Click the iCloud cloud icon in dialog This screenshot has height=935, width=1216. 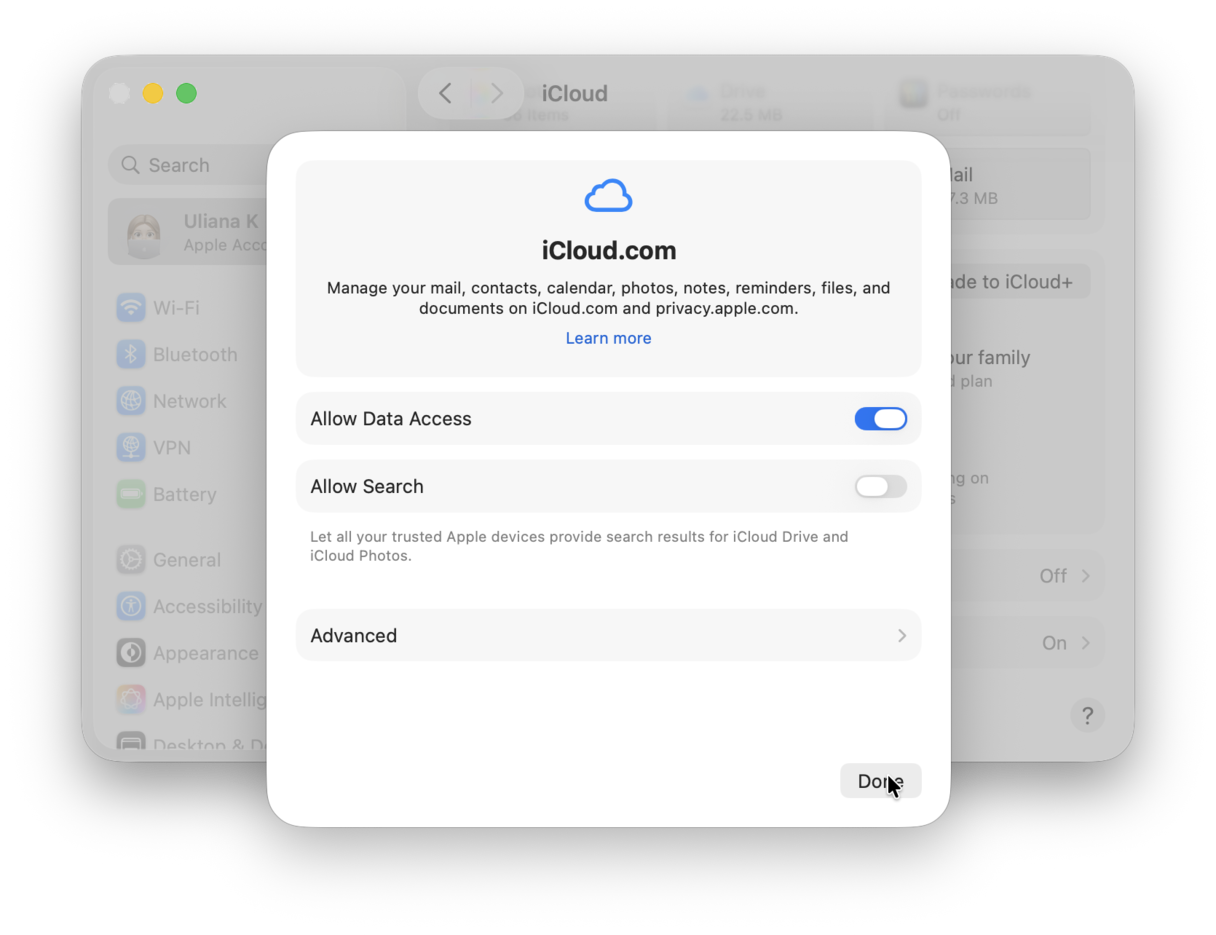[608, 196]
